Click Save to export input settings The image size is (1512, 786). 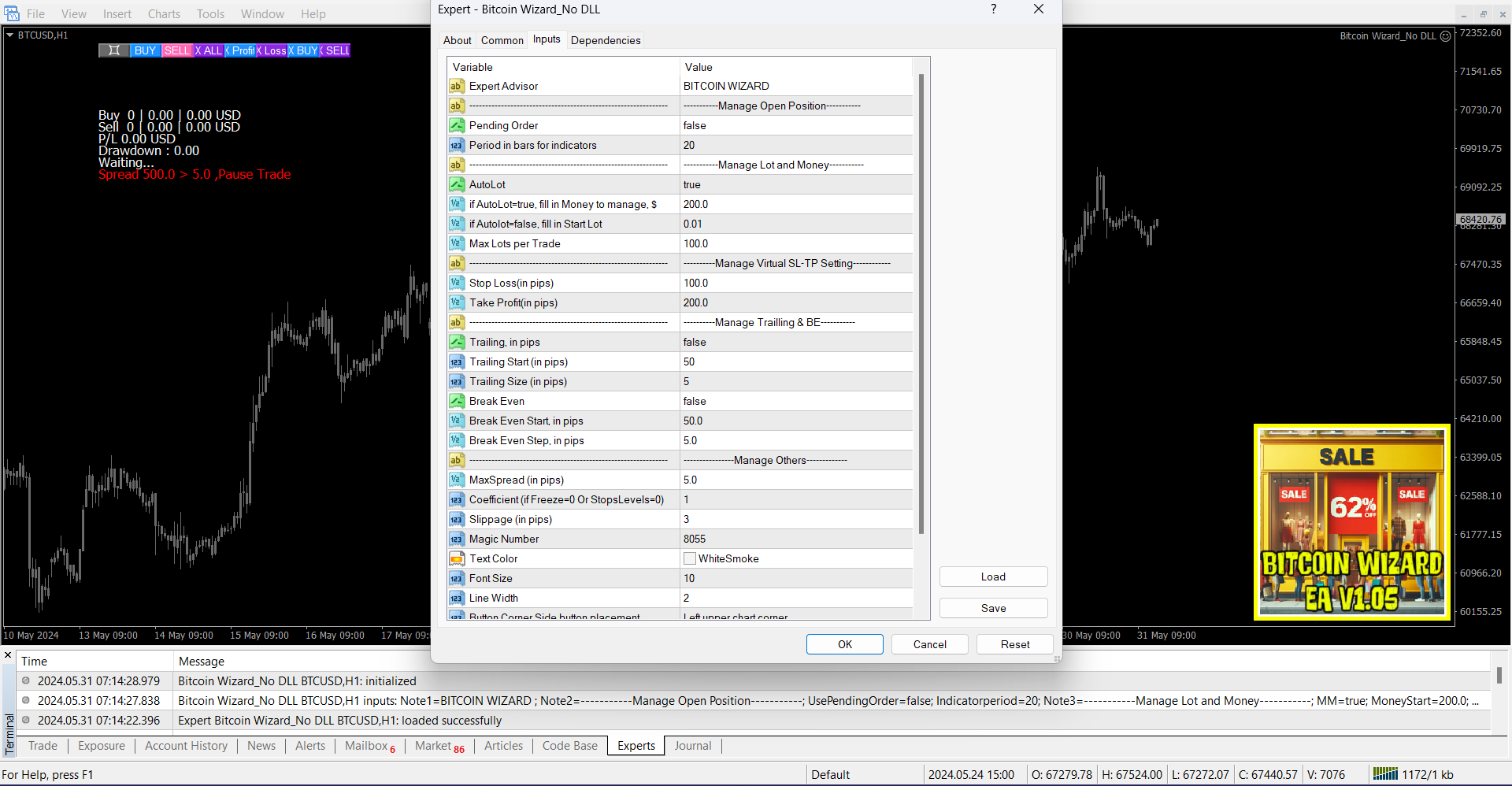(x=994, y=608)
